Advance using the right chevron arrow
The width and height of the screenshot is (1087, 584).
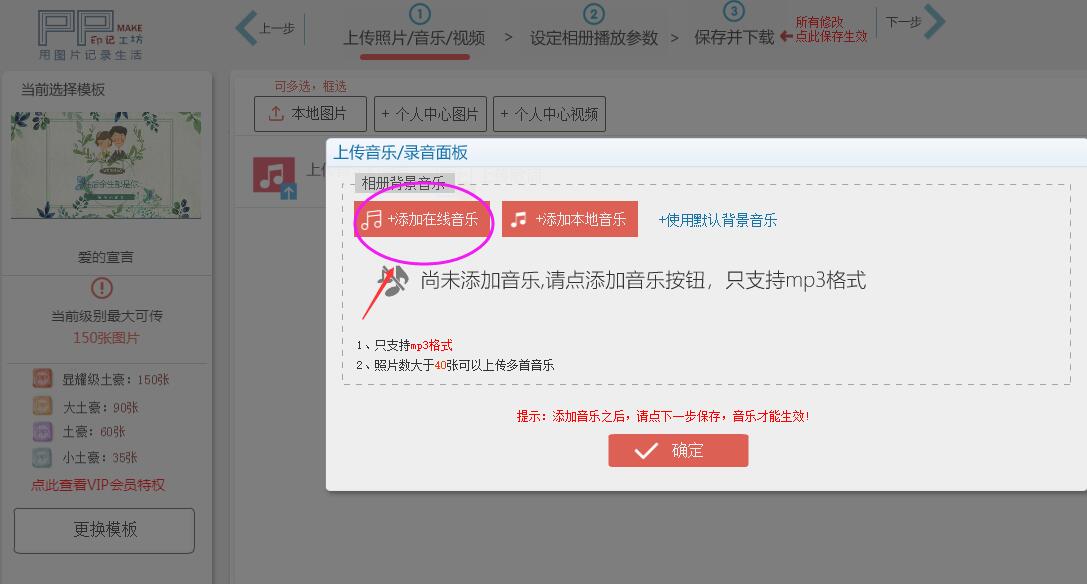(x=934, y=22)
